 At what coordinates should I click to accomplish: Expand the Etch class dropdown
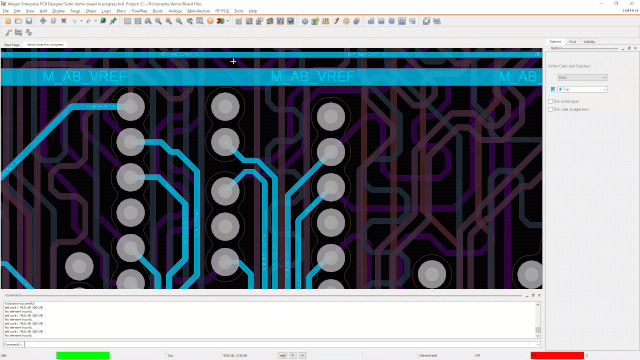(582, 78)
